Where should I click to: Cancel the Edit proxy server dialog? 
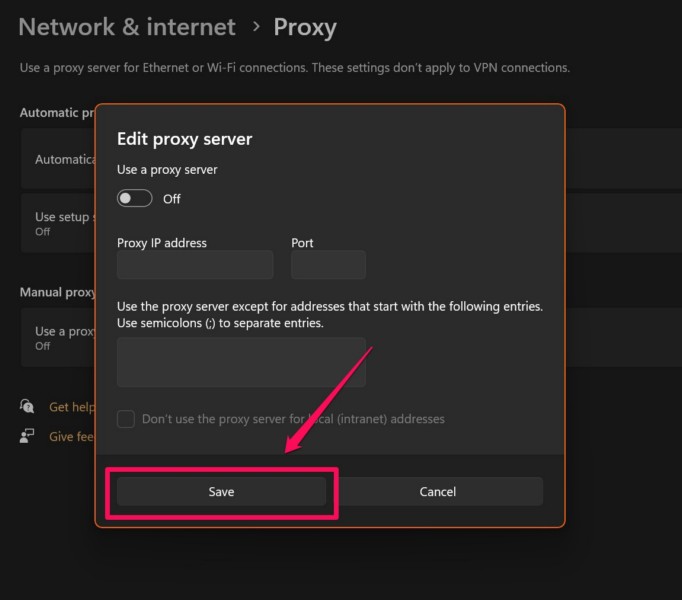click(x=437, y=491)
